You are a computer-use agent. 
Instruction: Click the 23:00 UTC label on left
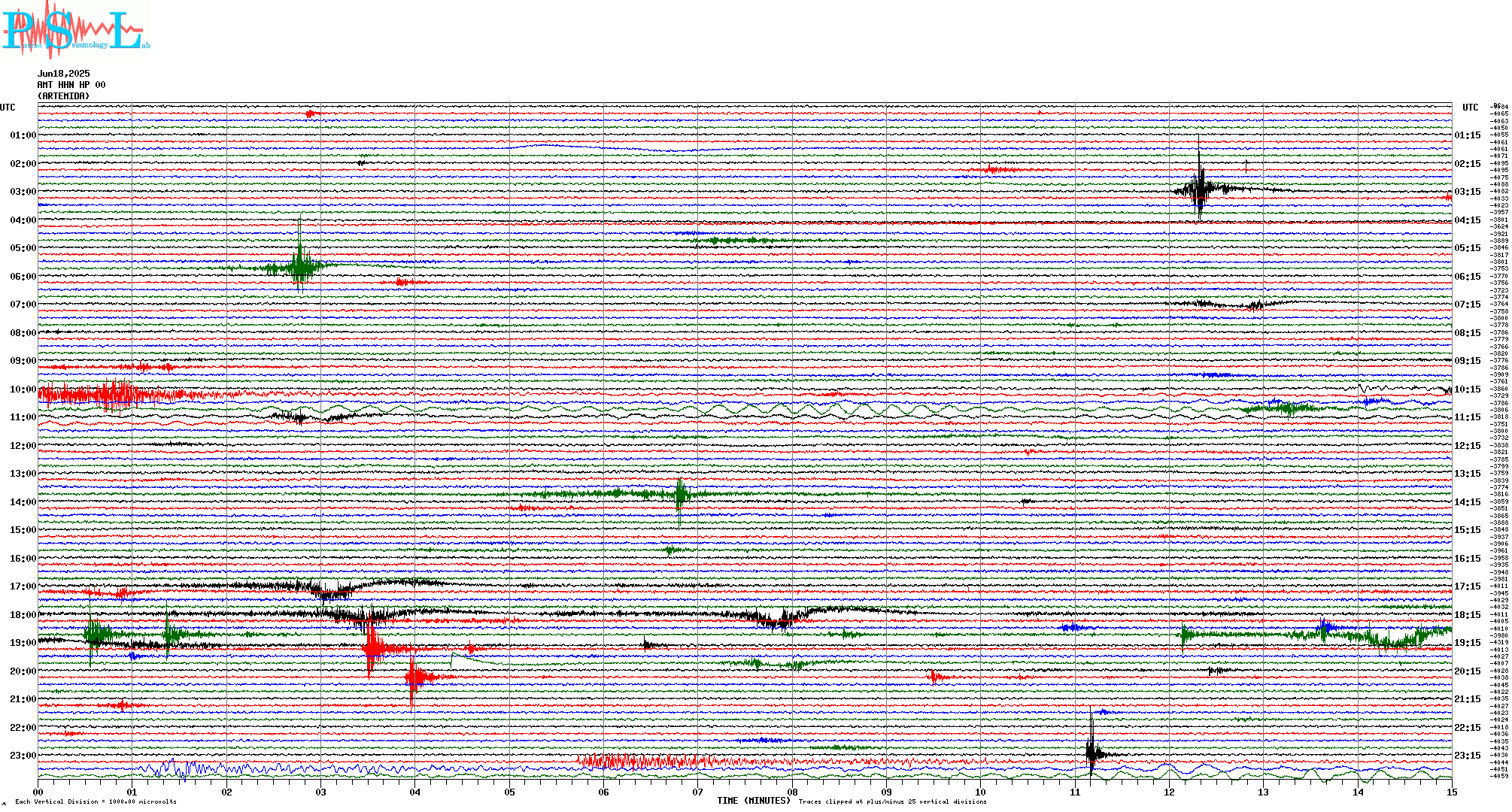pyautogui.click(x=23, y=756)
